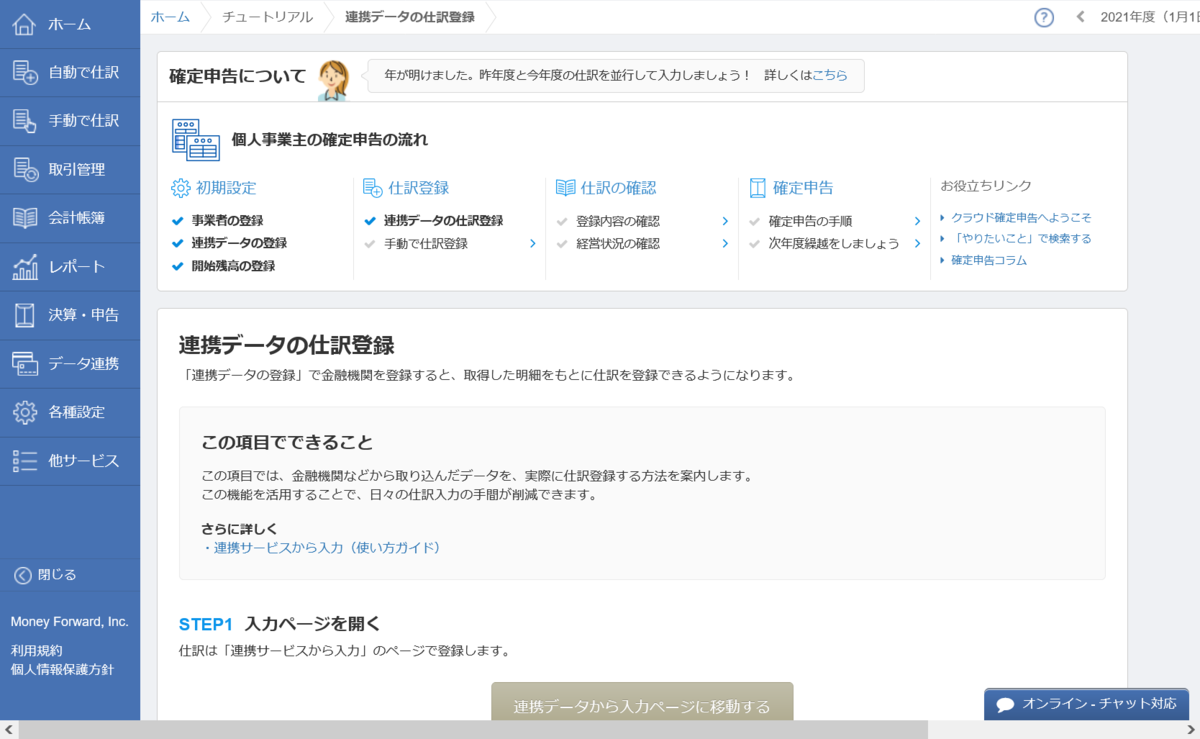Open the 手動で仕訳 sidebar menu

[70, 121]
